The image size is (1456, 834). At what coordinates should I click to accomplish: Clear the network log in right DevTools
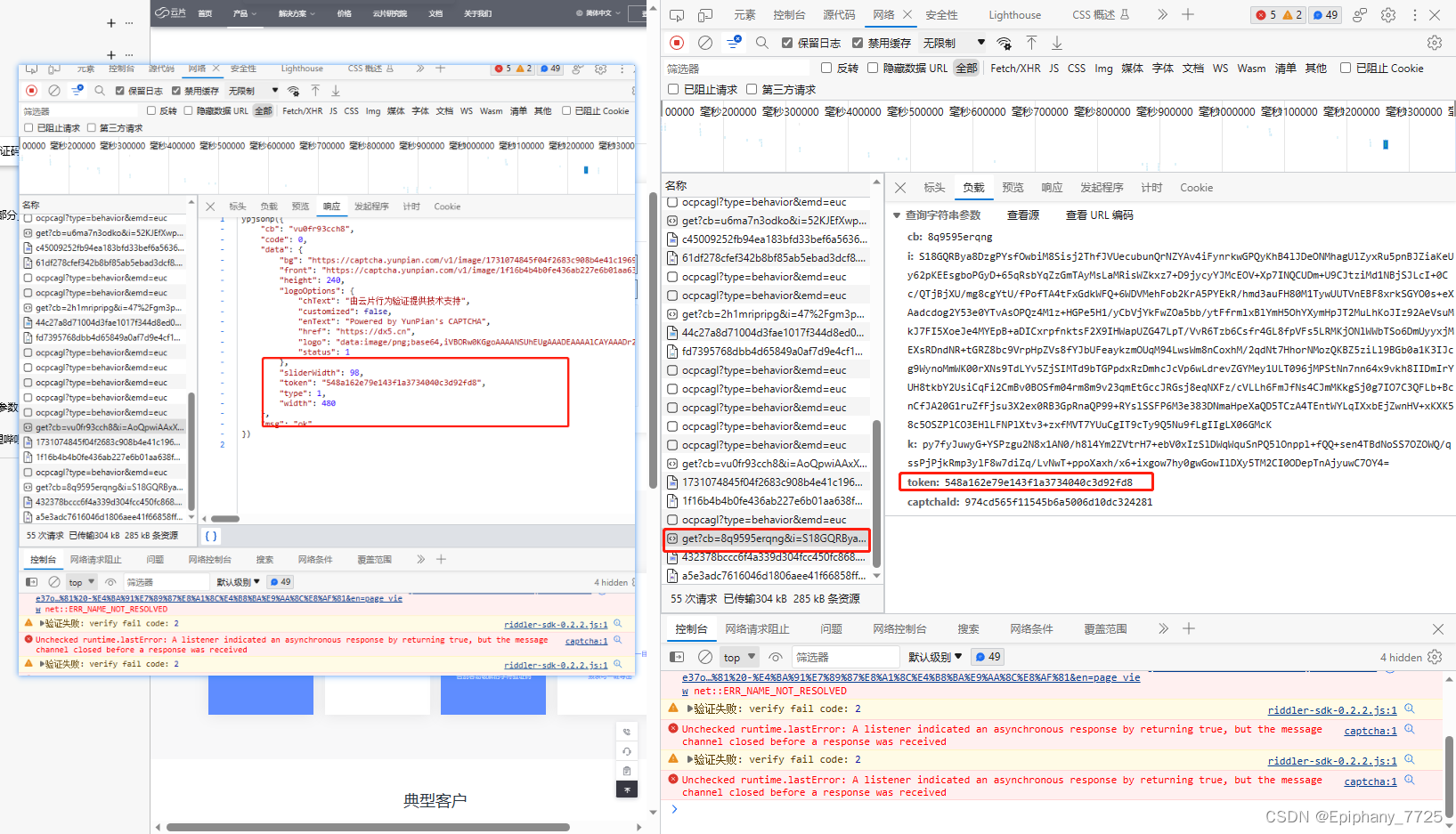click(x=705, y=43)
